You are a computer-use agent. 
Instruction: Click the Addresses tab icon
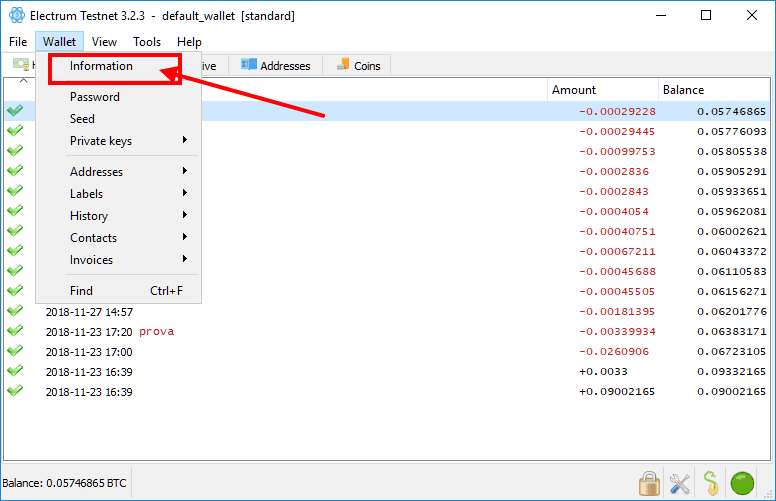pos(248,64)
